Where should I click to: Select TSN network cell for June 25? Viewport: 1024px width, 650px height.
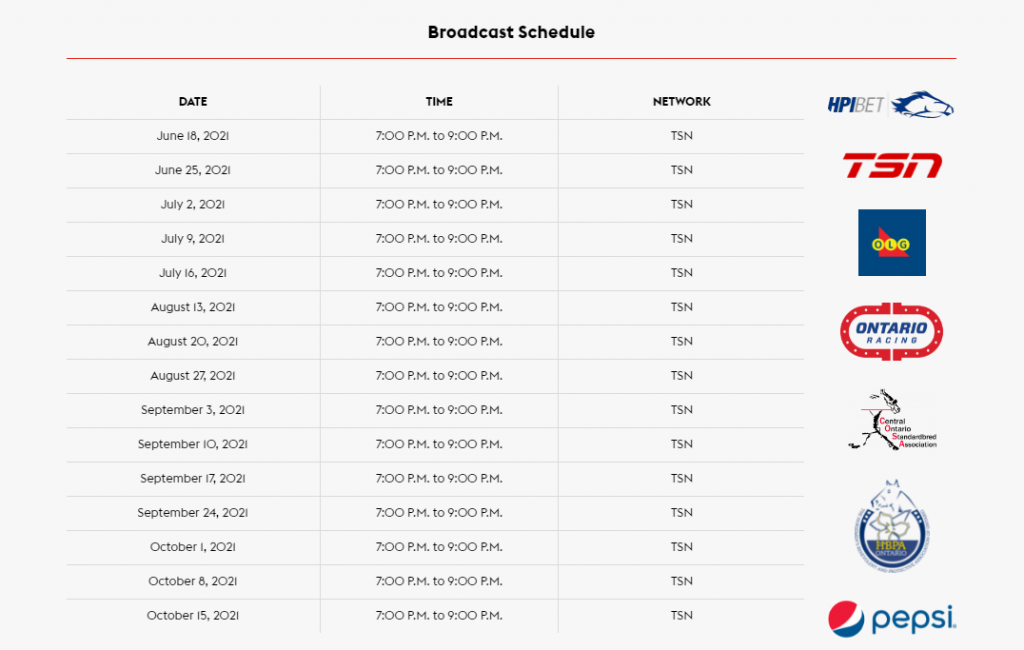tap(681, 170)
